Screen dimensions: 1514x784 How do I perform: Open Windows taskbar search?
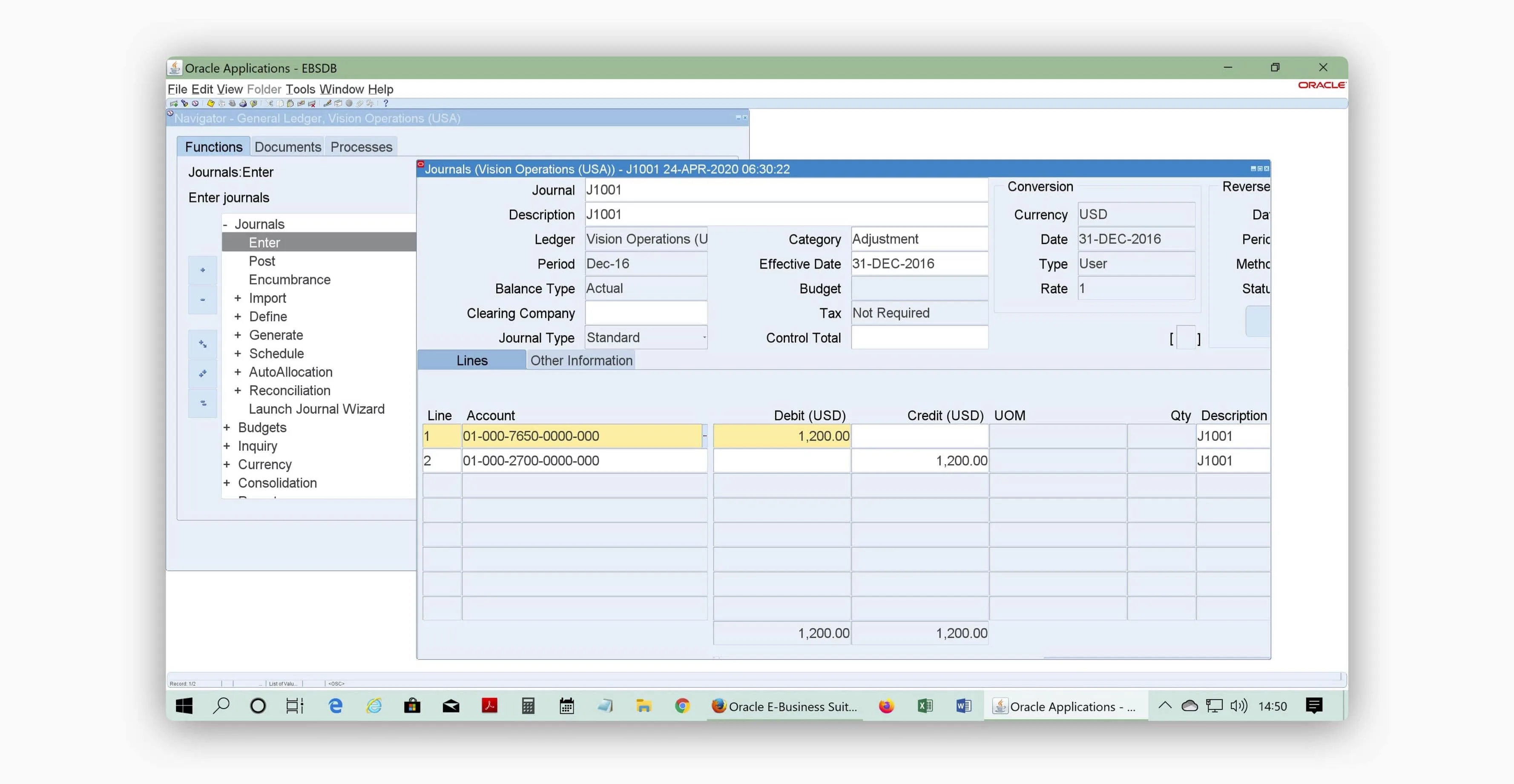pos(221,706)
